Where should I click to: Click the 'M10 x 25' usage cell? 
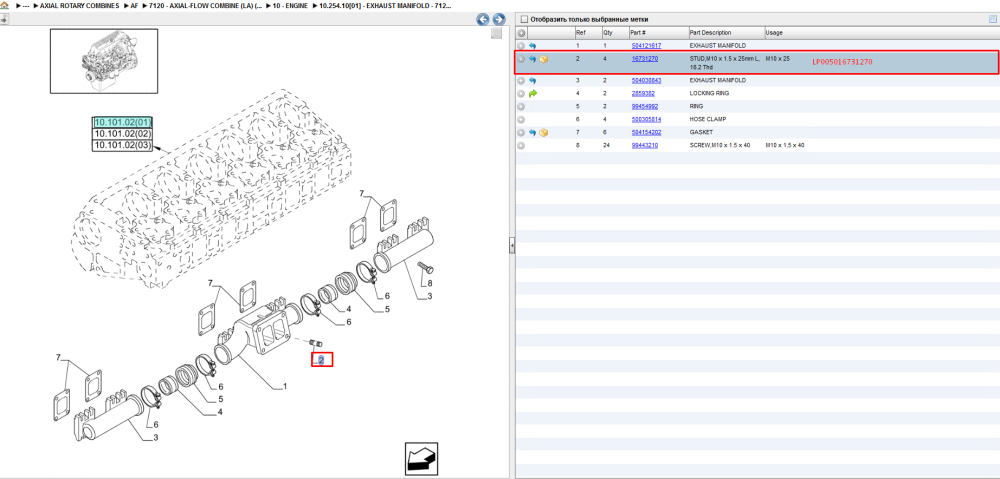click(777, 59)
